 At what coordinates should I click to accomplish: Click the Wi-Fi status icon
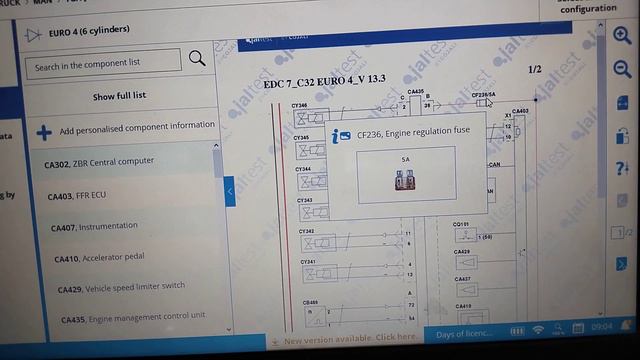[x=538, y=330]
